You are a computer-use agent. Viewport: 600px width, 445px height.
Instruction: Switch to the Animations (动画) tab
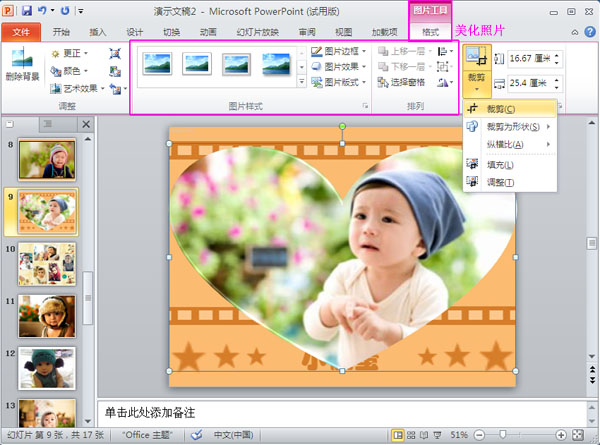pyautogui.click(x=208, y=32)
